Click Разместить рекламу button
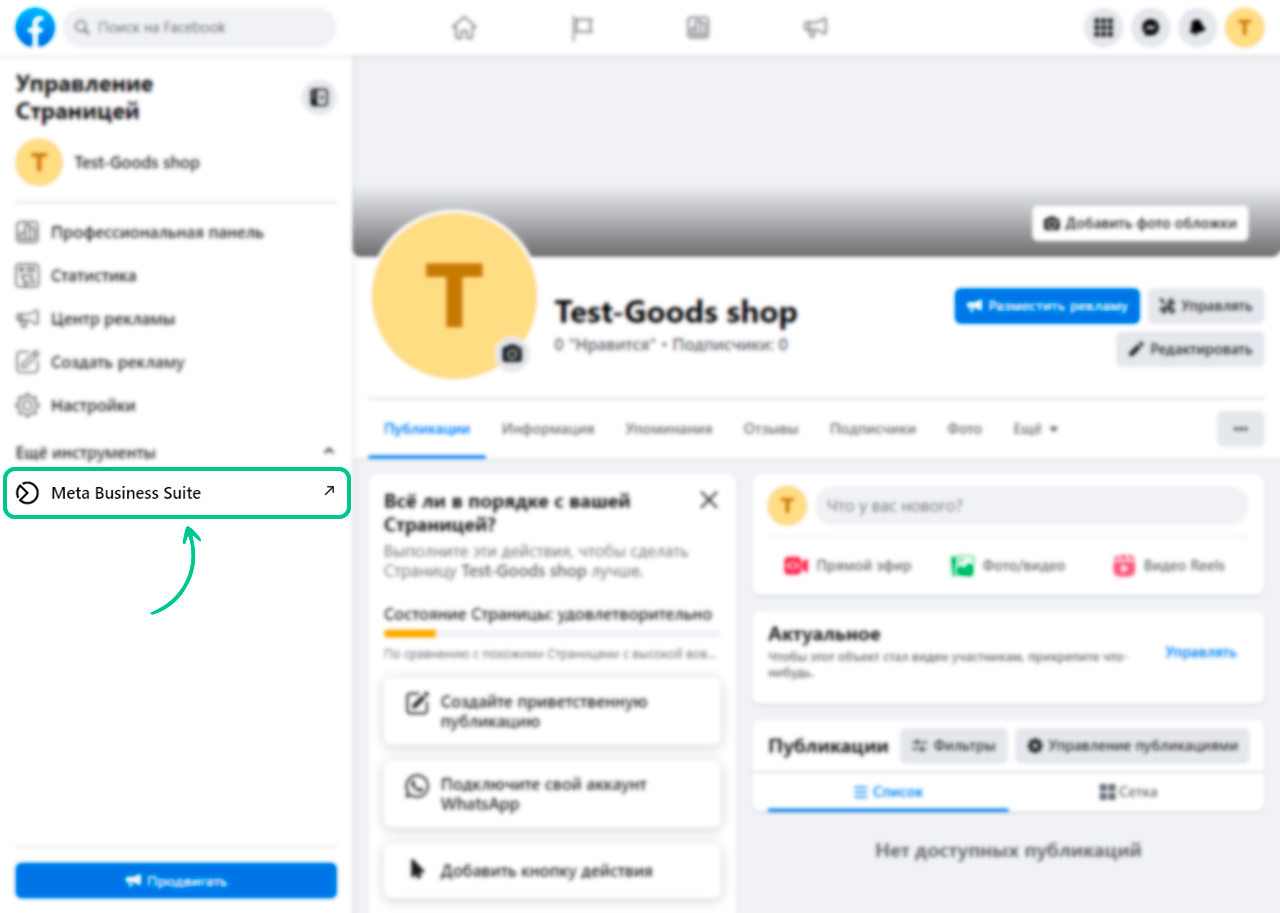 1047,306
